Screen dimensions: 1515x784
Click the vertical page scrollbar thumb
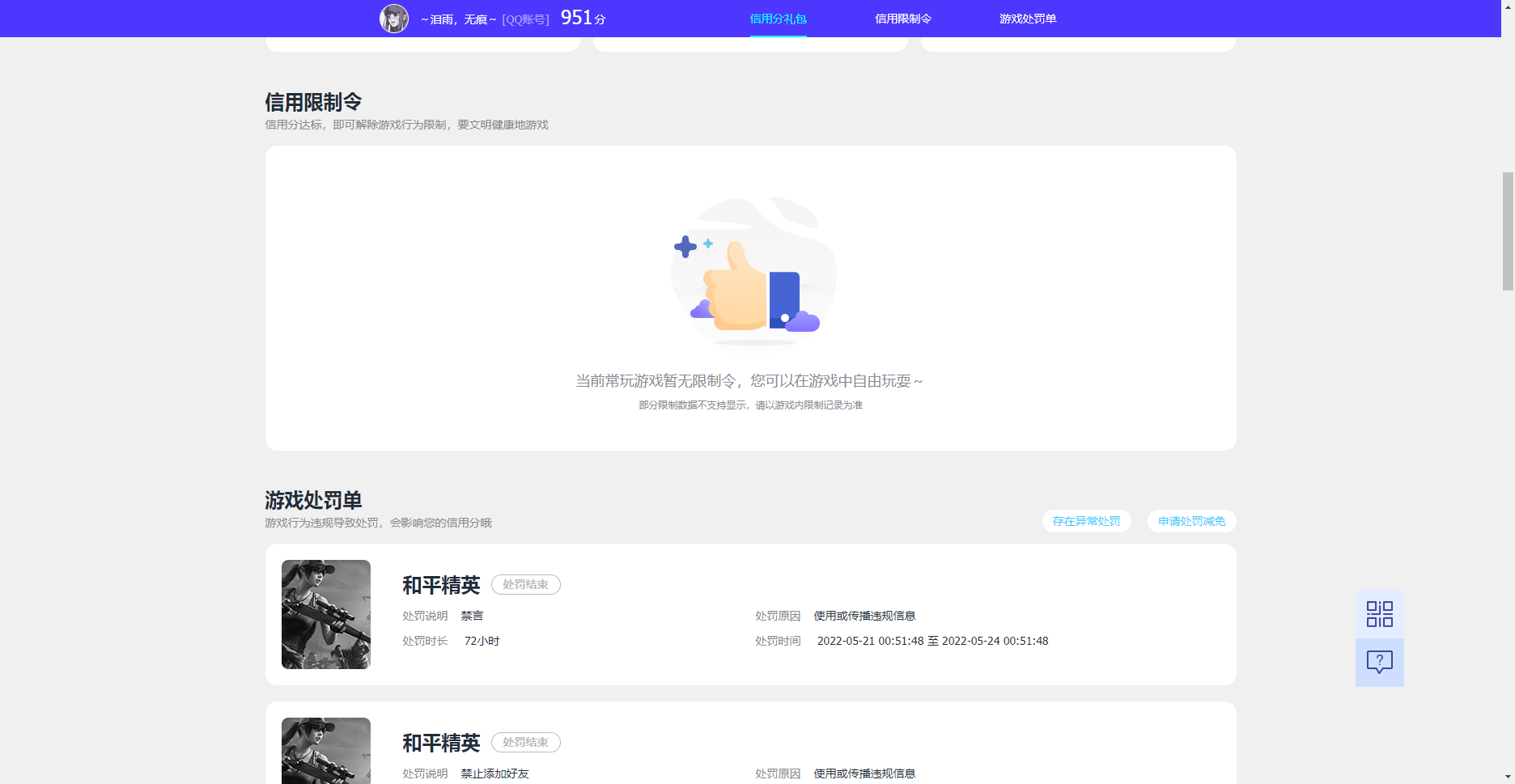click(x=1508, y=231)
